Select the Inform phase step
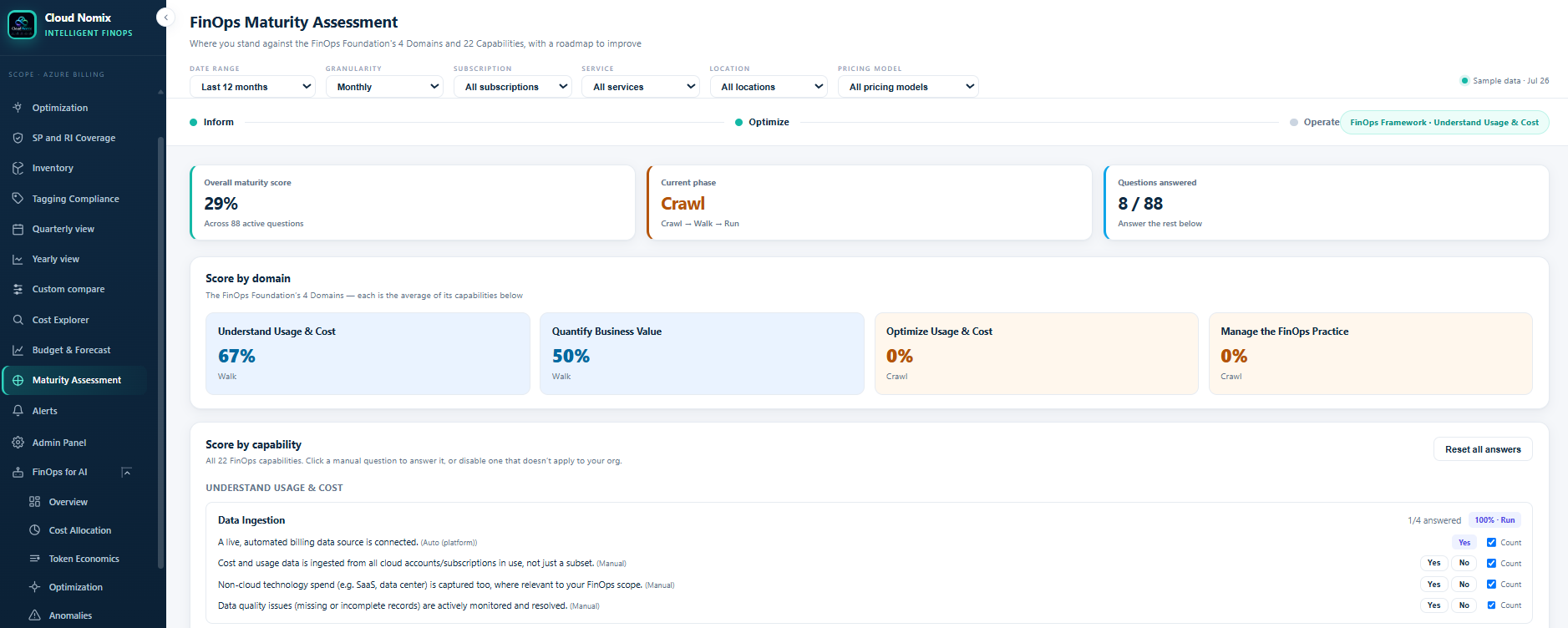The width and height of the screenshot is (1568, 628). (x=212, y=122)
